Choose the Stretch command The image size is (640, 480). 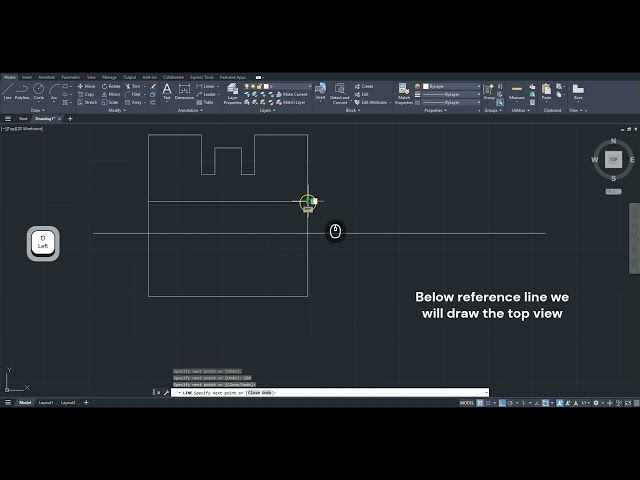point(87,102)
